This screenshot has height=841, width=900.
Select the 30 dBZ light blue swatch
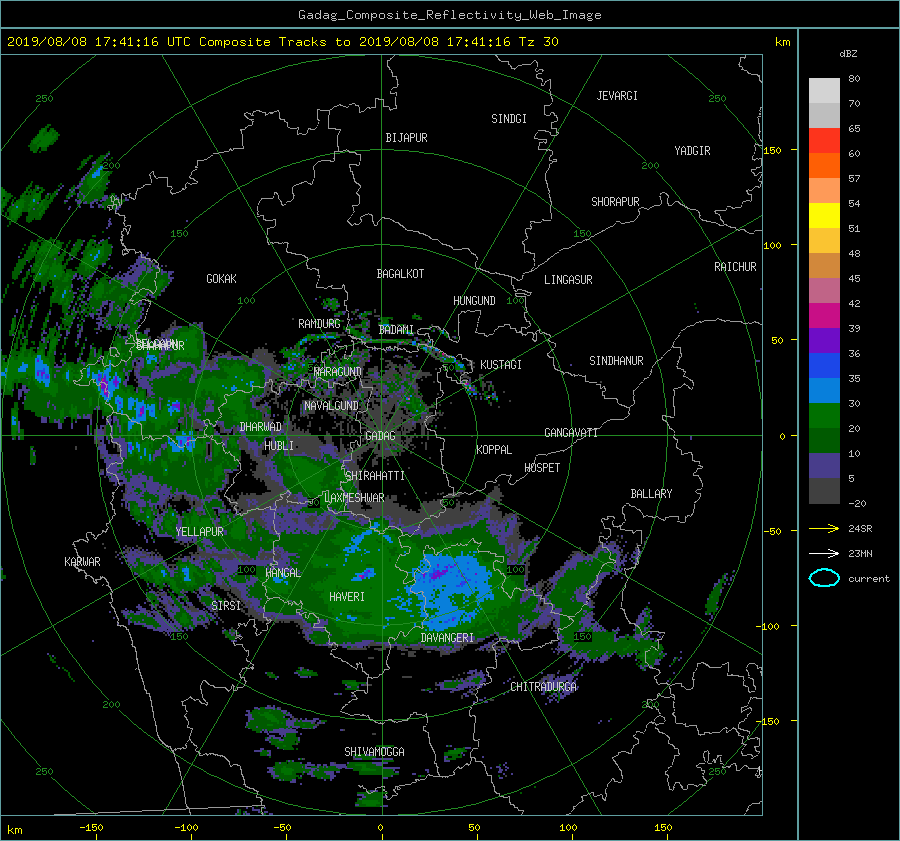click(x=824, y=390)
